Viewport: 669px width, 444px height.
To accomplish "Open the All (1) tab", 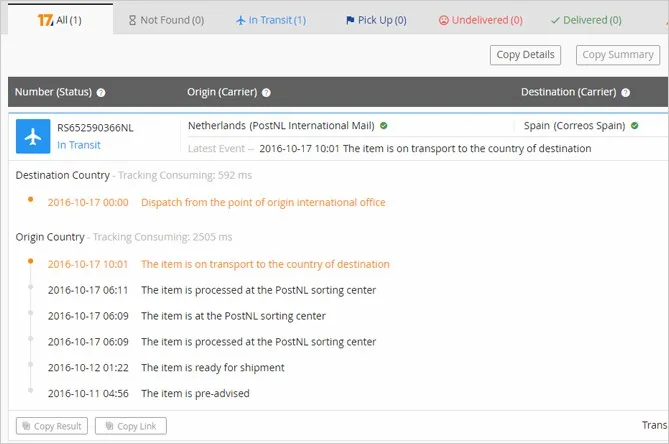I will click(x=60, y=20).
